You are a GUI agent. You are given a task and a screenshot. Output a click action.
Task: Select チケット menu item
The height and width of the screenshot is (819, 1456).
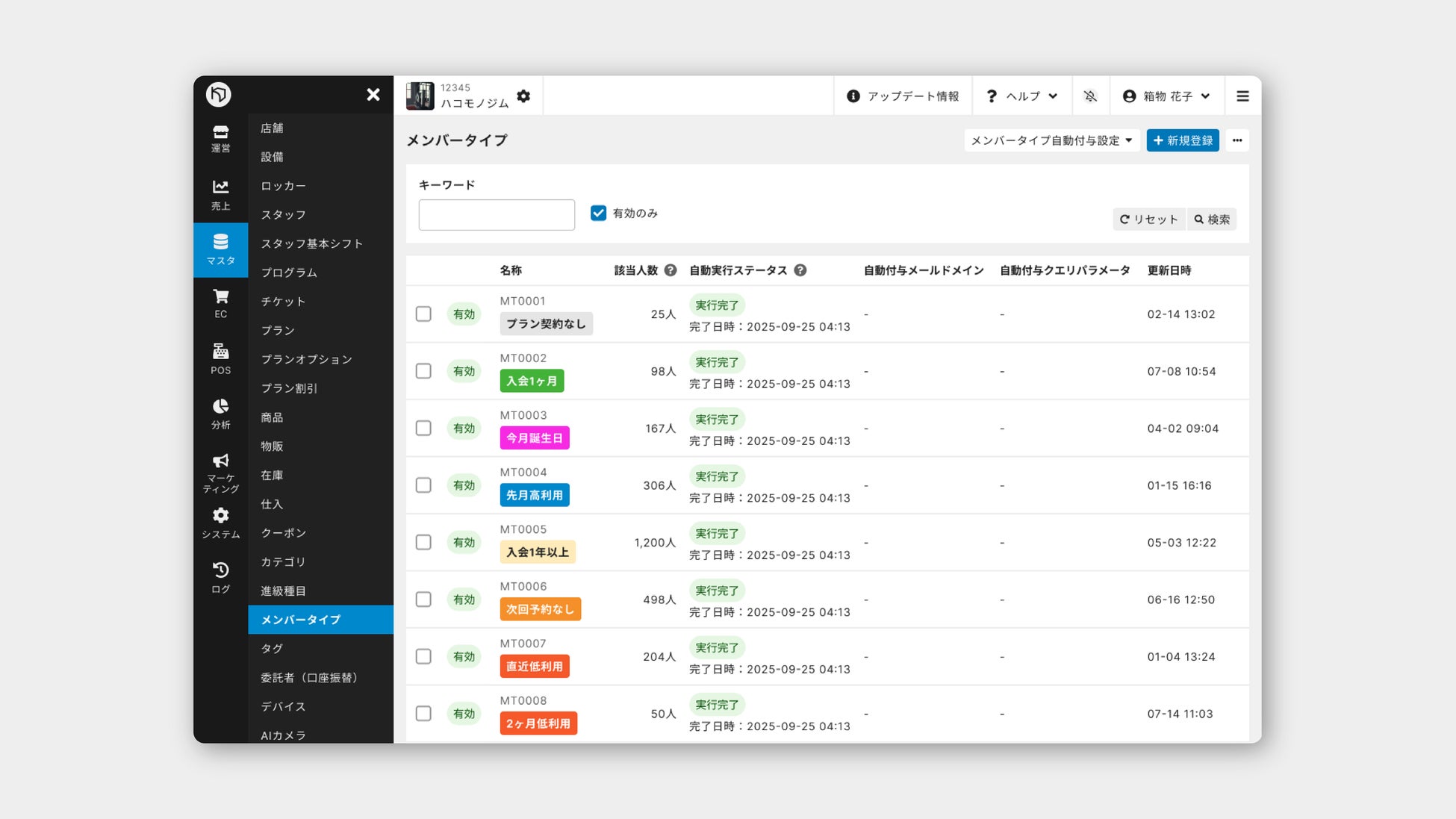point(320,302)
